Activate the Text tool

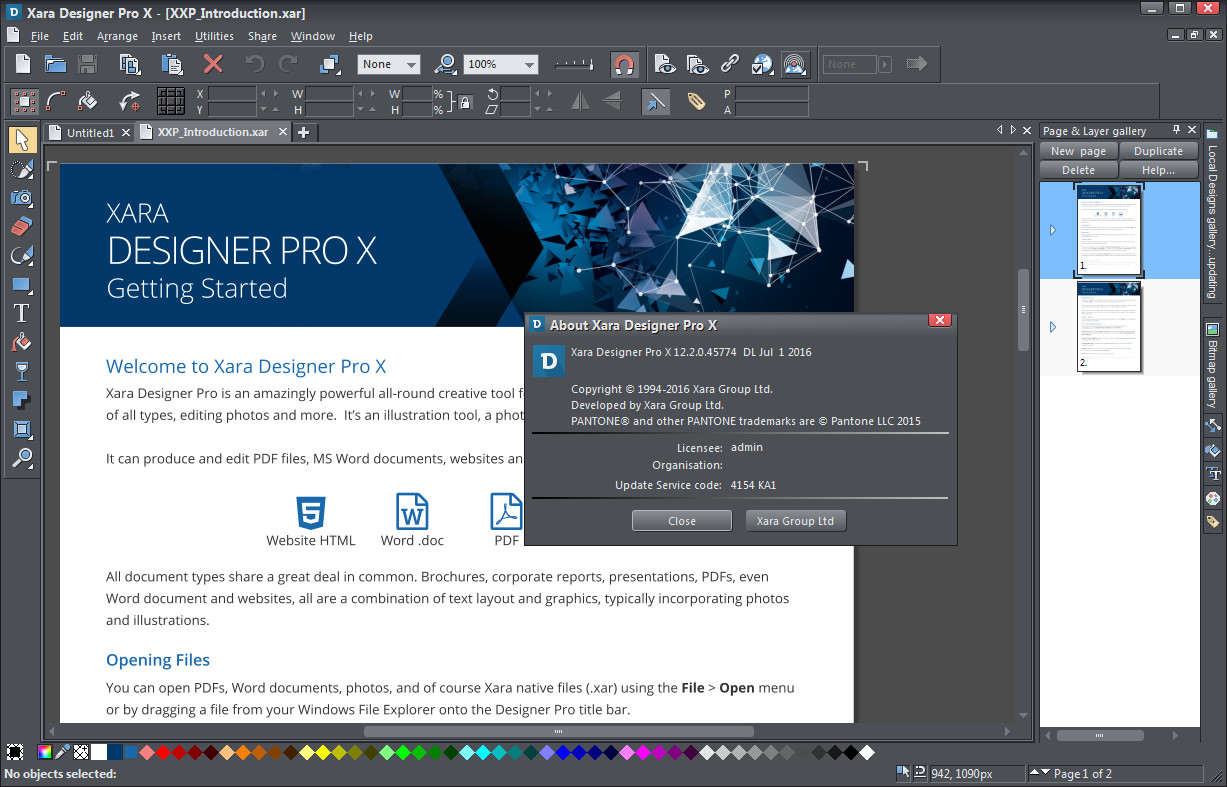click(21, 313)
